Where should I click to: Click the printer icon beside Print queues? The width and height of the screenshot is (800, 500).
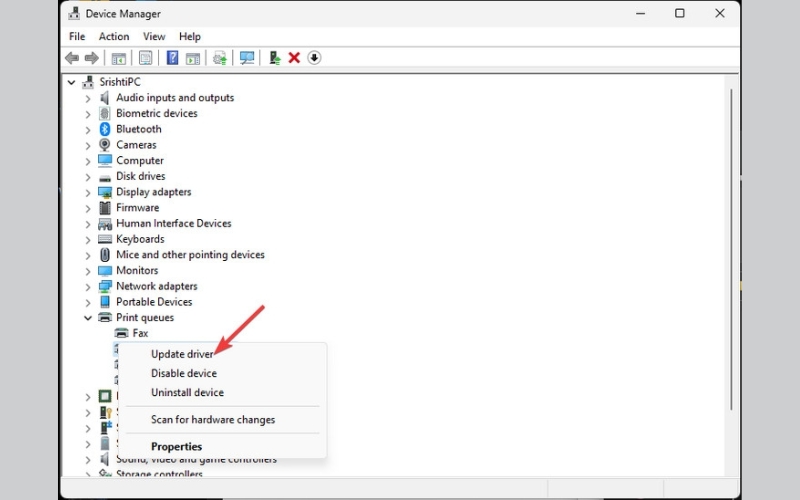tap(105, 317)
